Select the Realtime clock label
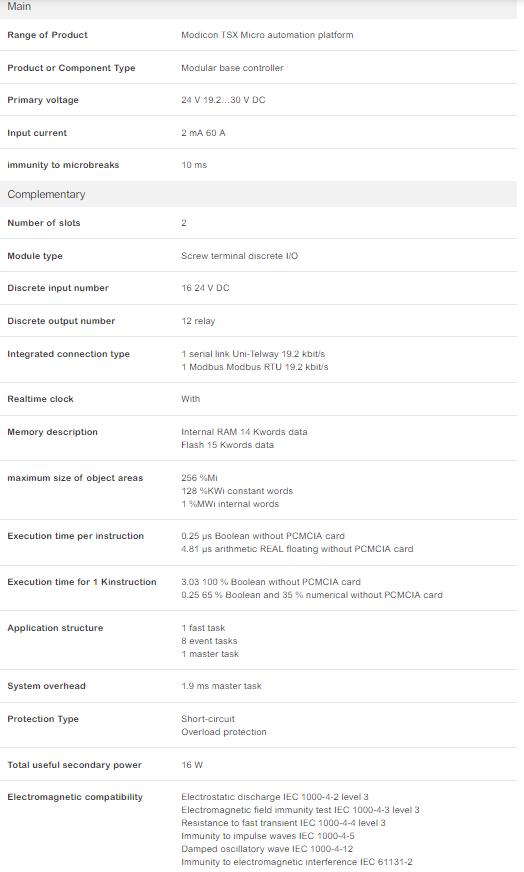 tap(40, 399)
